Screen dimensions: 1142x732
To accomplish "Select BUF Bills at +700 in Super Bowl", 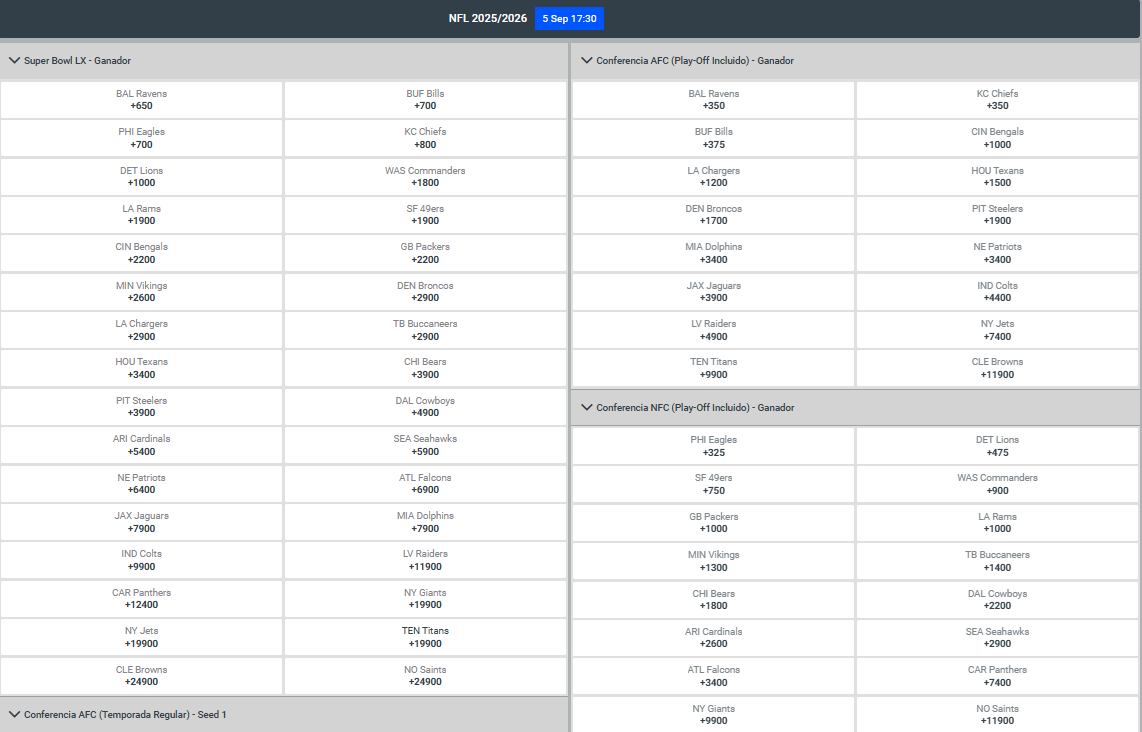I will click(x=425, y=100).
